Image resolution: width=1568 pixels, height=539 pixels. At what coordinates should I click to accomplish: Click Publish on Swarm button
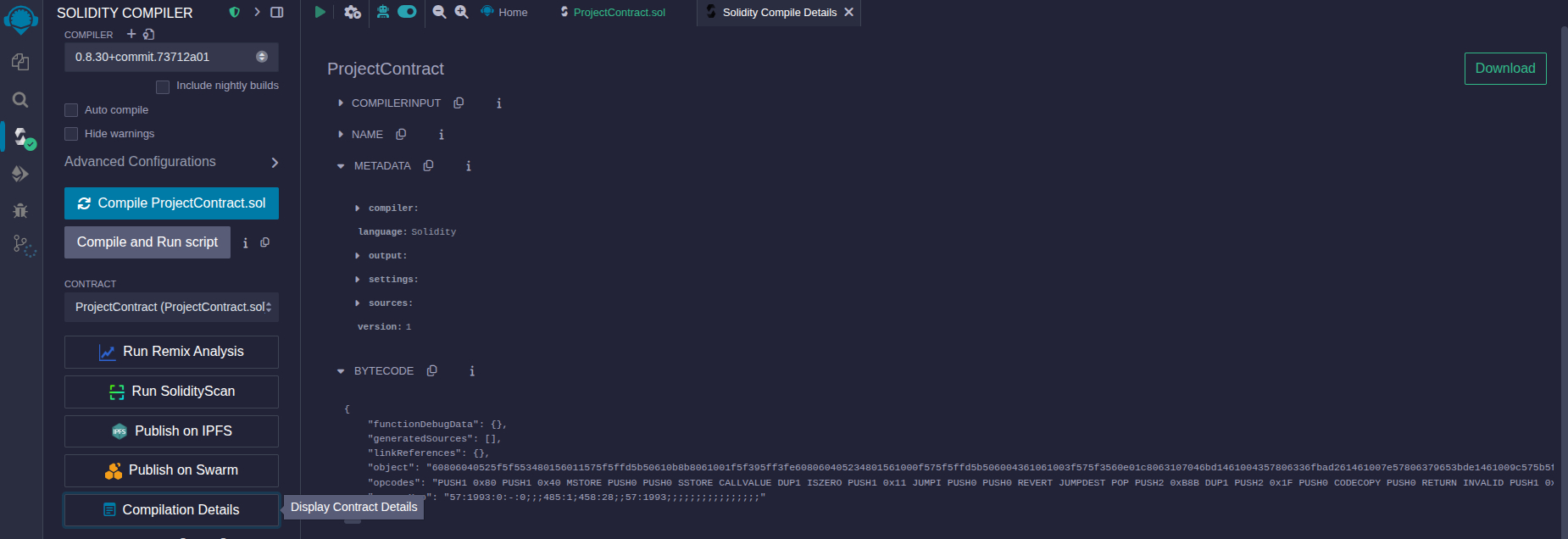(x=171, y=470)
